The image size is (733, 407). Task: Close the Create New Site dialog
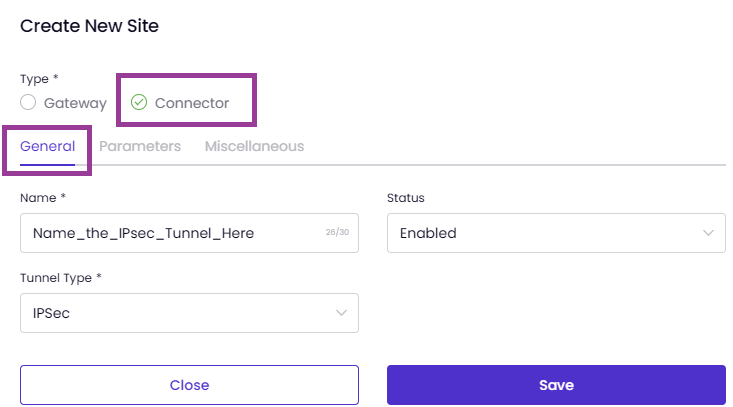pos(189,385)
